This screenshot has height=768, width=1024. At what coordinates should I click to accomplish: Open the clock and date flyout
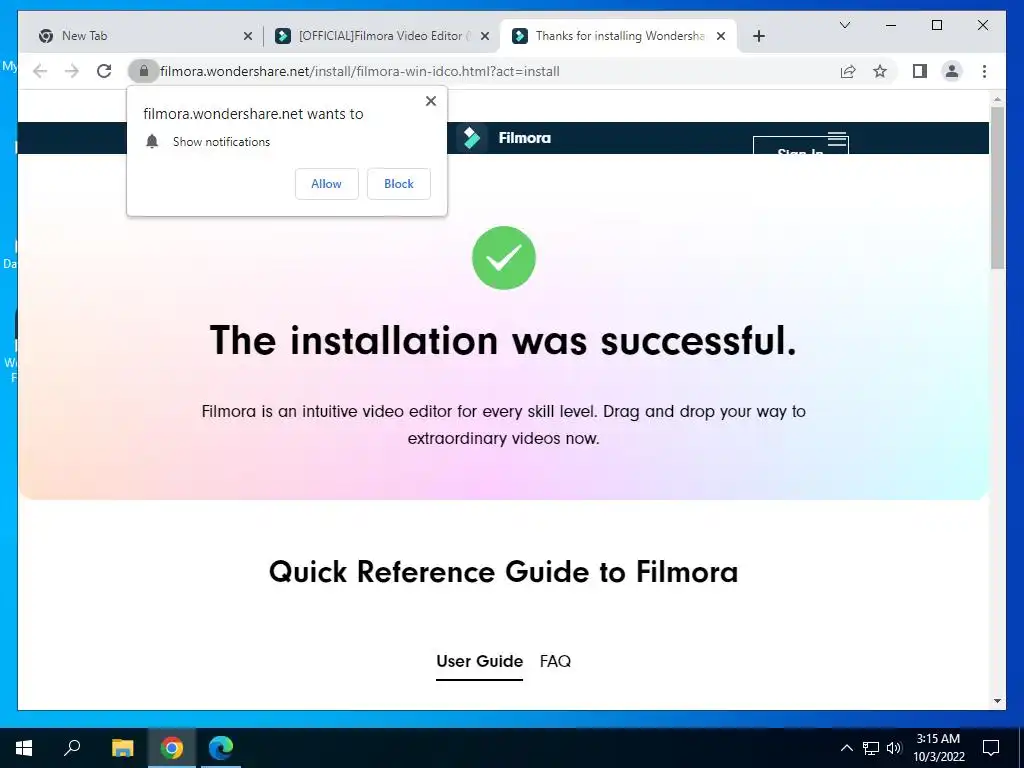point(938,748)
